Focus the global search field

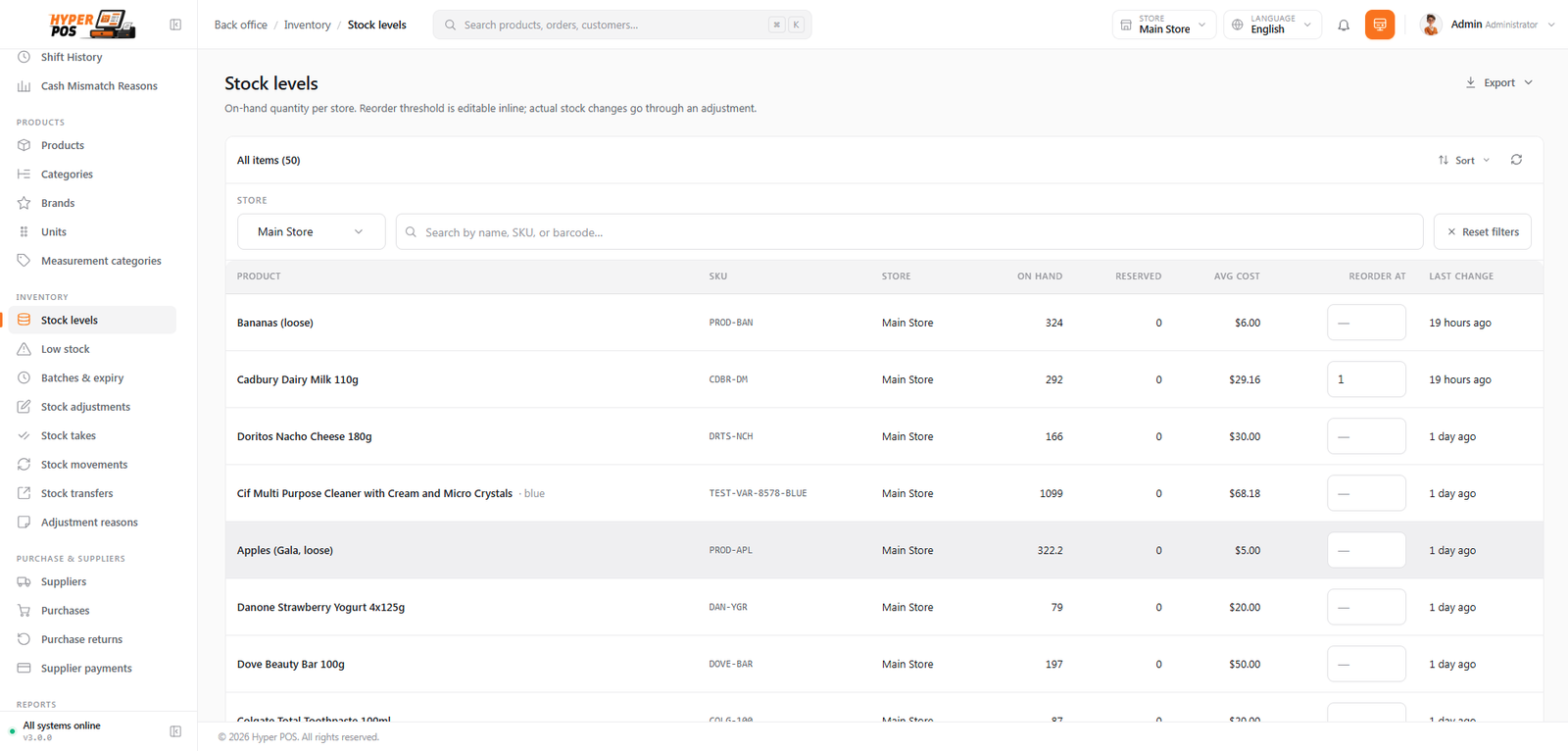click(x=622, y=25)
